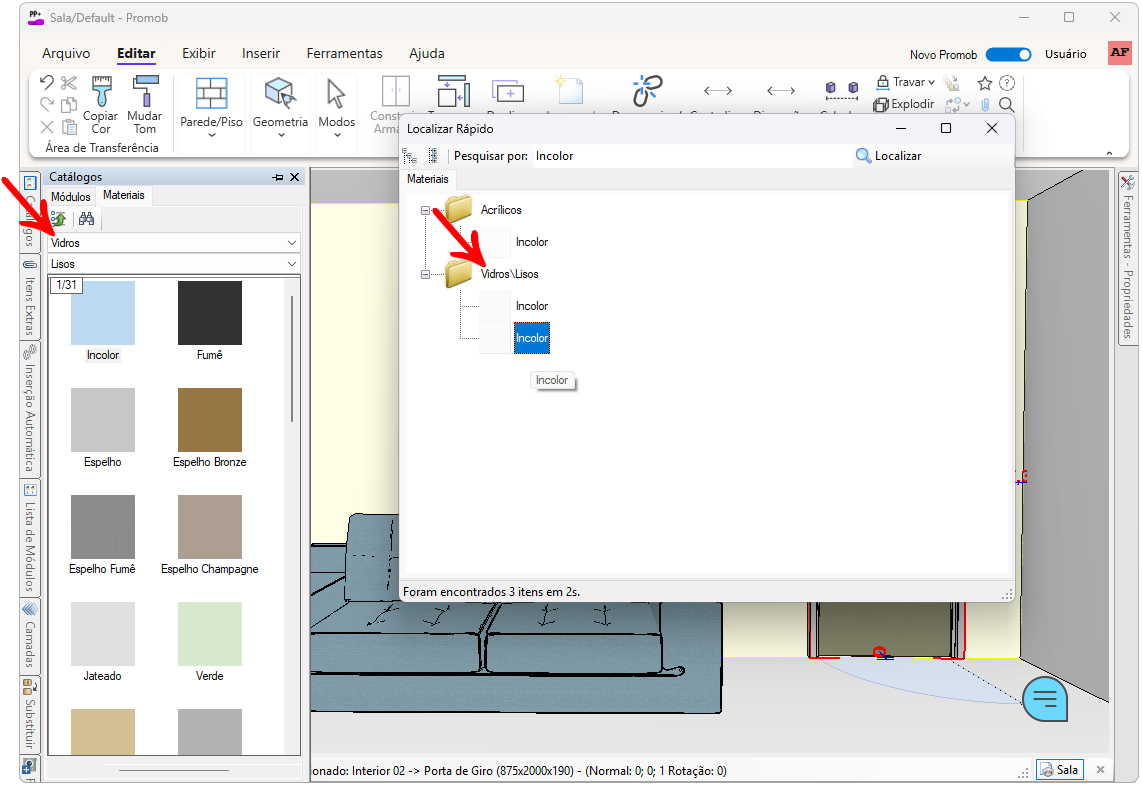Click the broken chain link icon in ribbon
The width and height of the screenshot is (1142, 788).
[647, 92]
